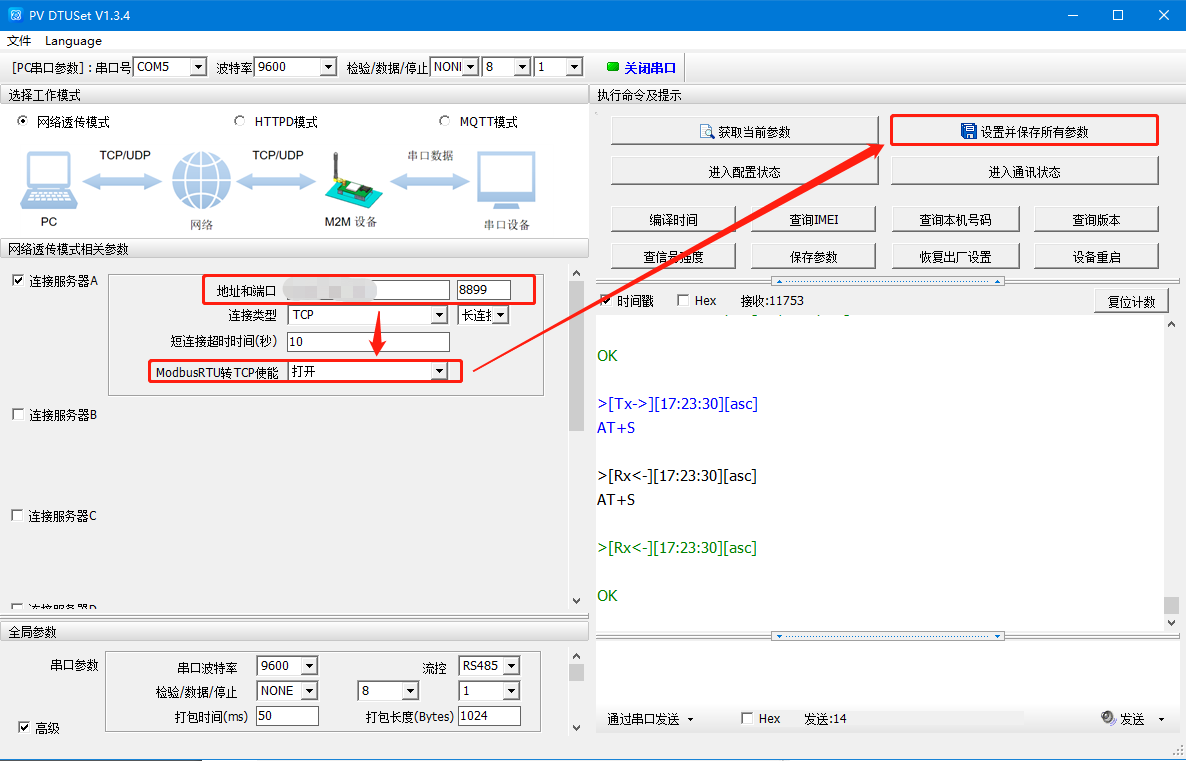Select the MQTT模式 radio button

click(x=445, y=122)
